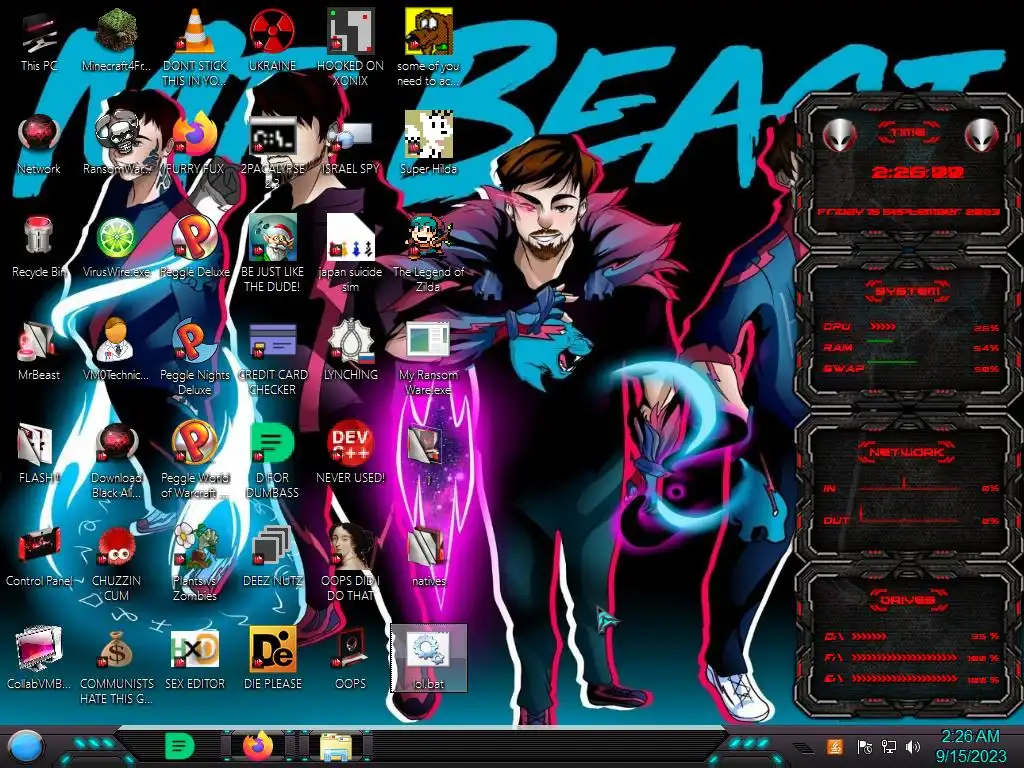Launch Peggle Deluxe
Image resolution: width=1024 pixels, height=768 pixels.
[195, 247]
